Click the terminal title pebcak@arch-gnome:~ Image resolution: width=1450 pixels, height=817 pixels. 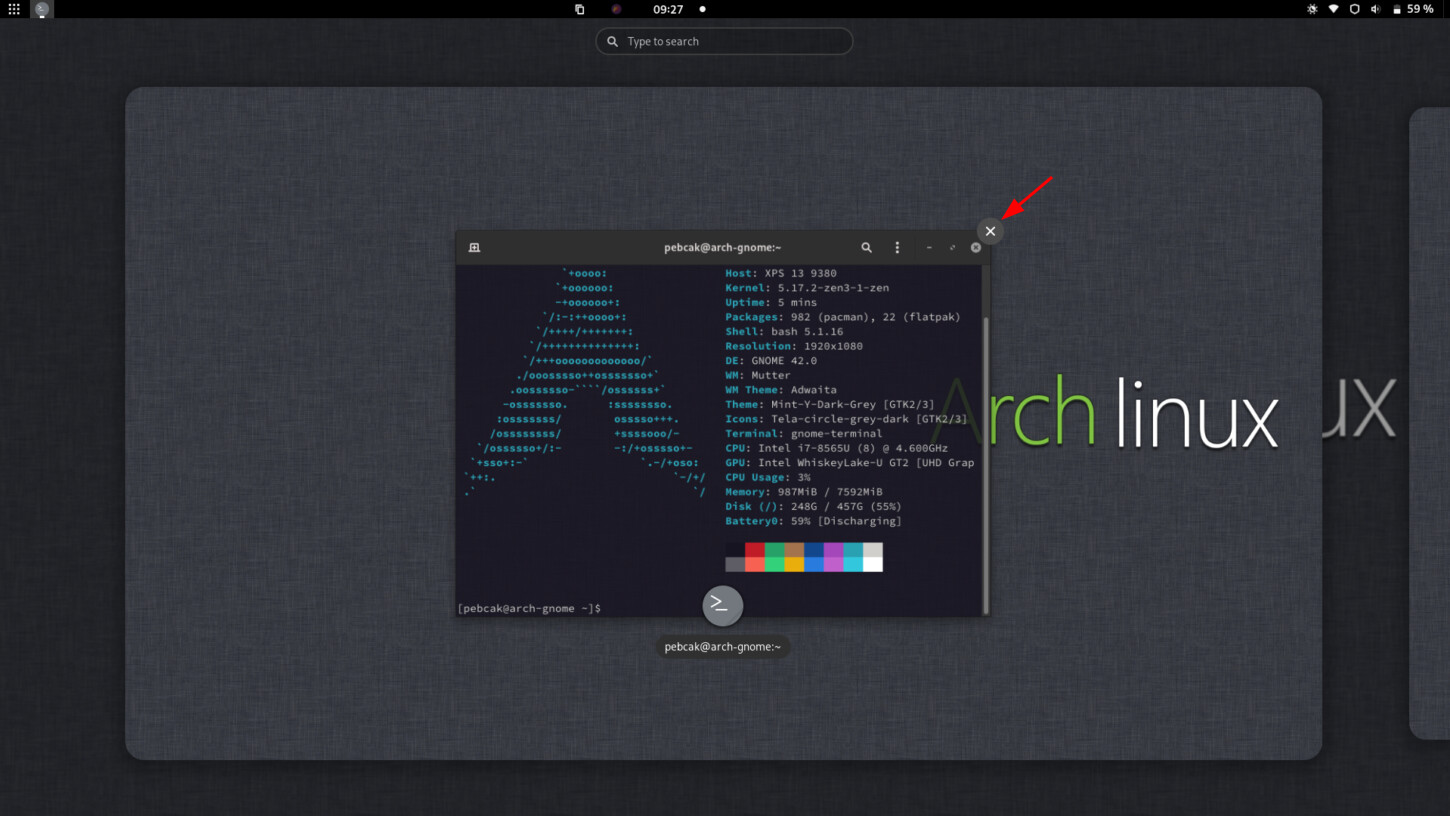click(722, 247)
